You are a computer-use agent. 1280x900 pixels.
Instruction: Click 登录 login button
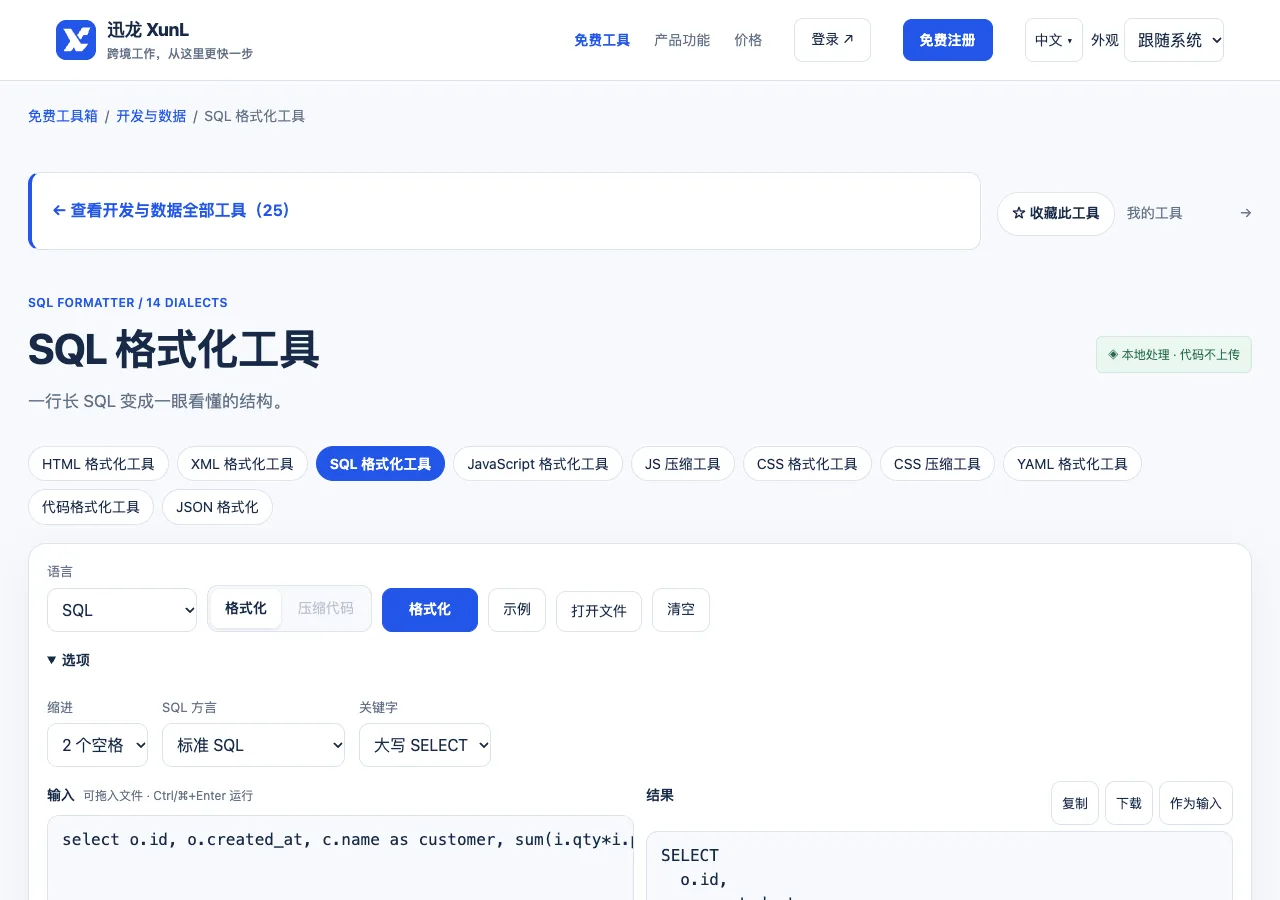(832, 40)
